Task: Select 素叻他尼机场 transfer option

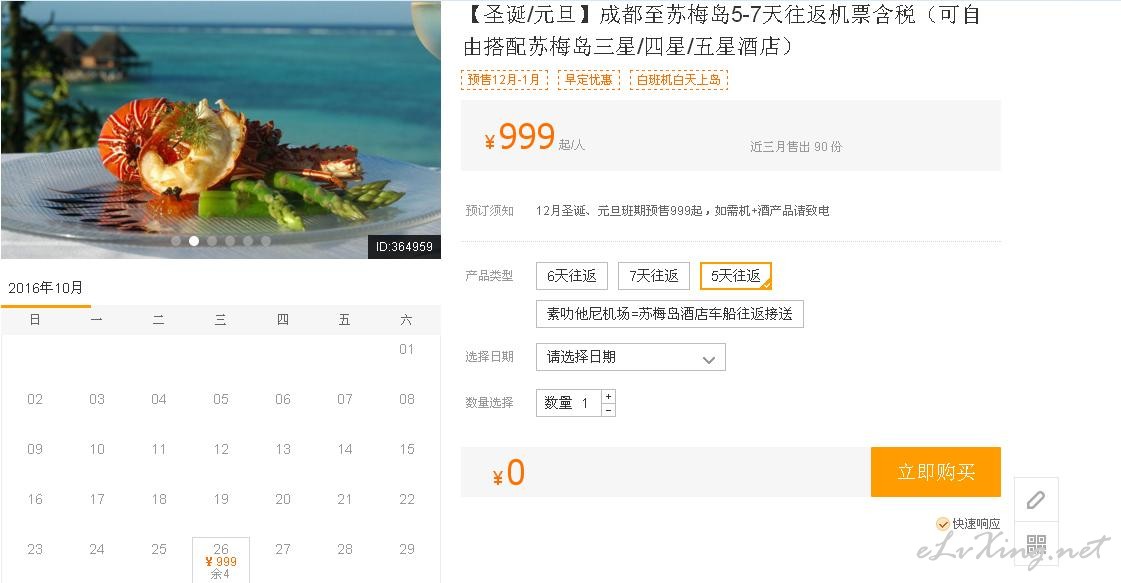Action: (x=670, y=314)
